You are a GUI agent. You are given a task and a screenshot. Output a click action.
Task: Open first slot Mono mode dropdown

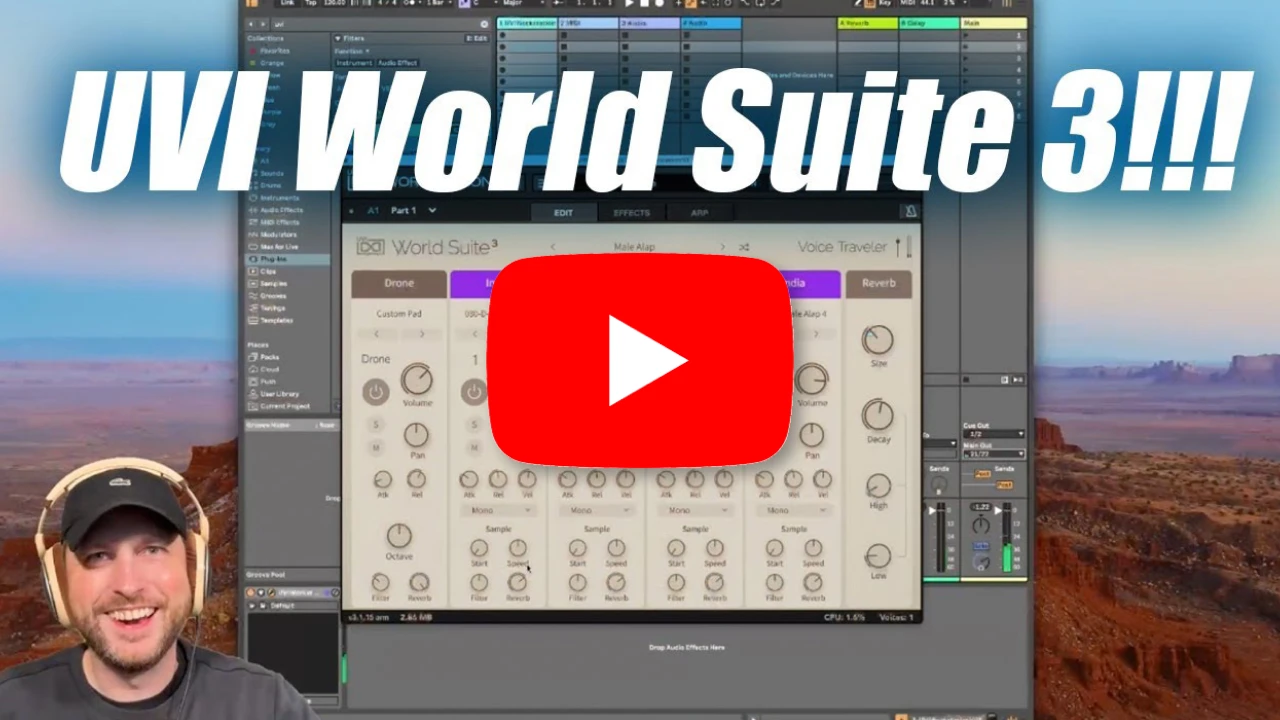[498, 510]
